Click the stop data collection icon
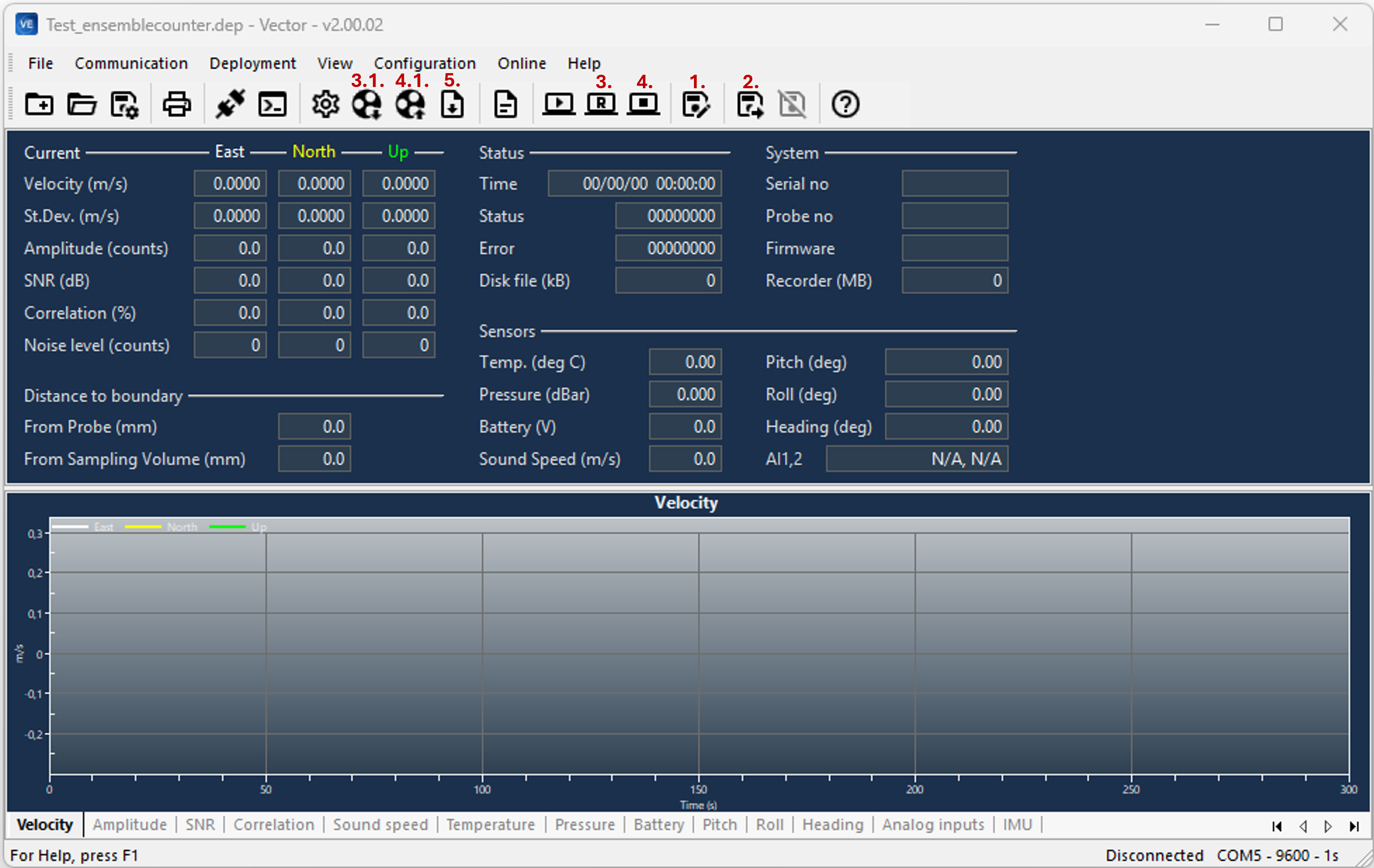Image resolution: width=1374 pixels, height=868 pixels. [644, 105]
